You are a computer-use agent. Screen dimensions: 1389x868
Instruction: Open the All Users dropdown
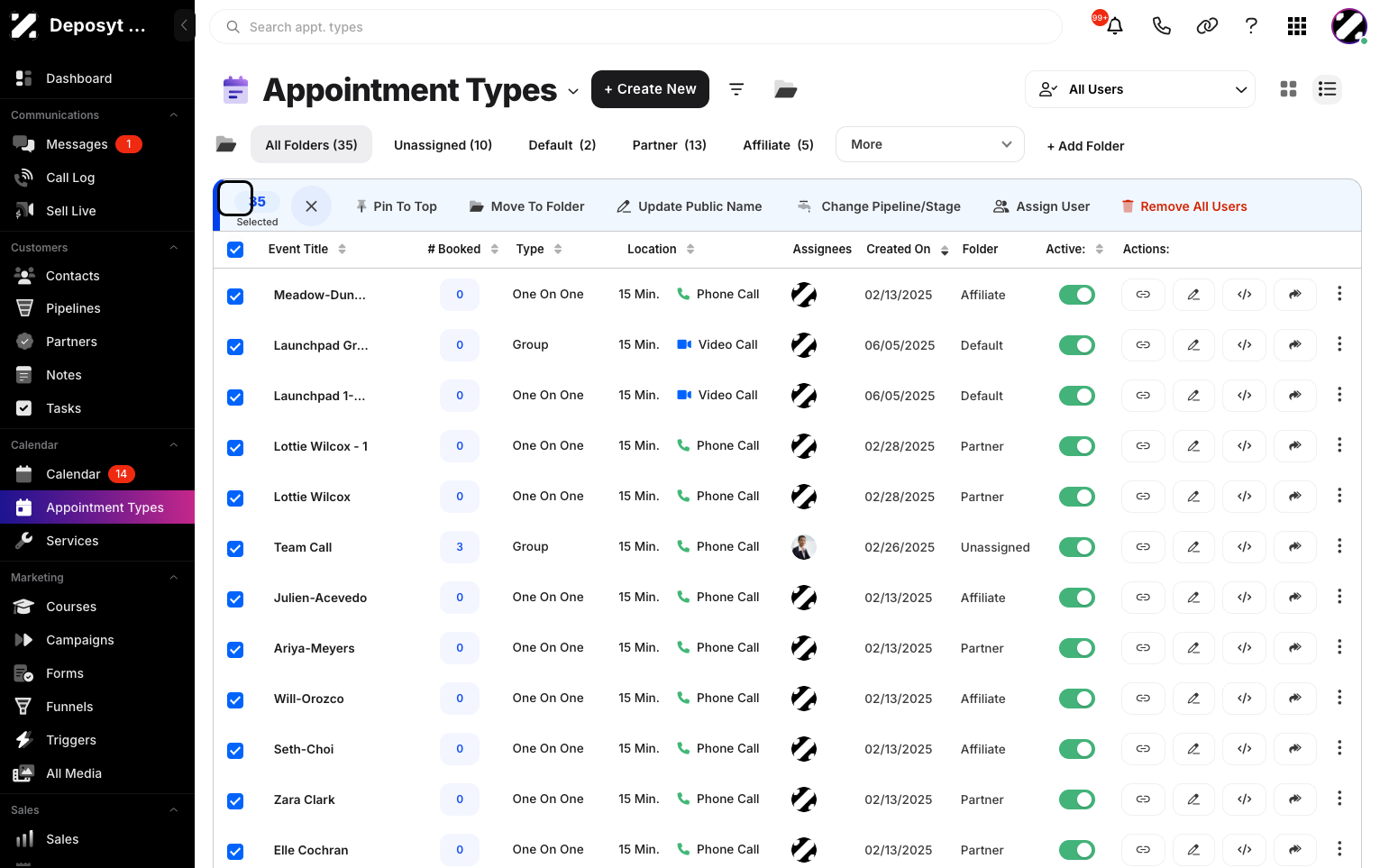pyautogui.click(x=1140, y=89)
